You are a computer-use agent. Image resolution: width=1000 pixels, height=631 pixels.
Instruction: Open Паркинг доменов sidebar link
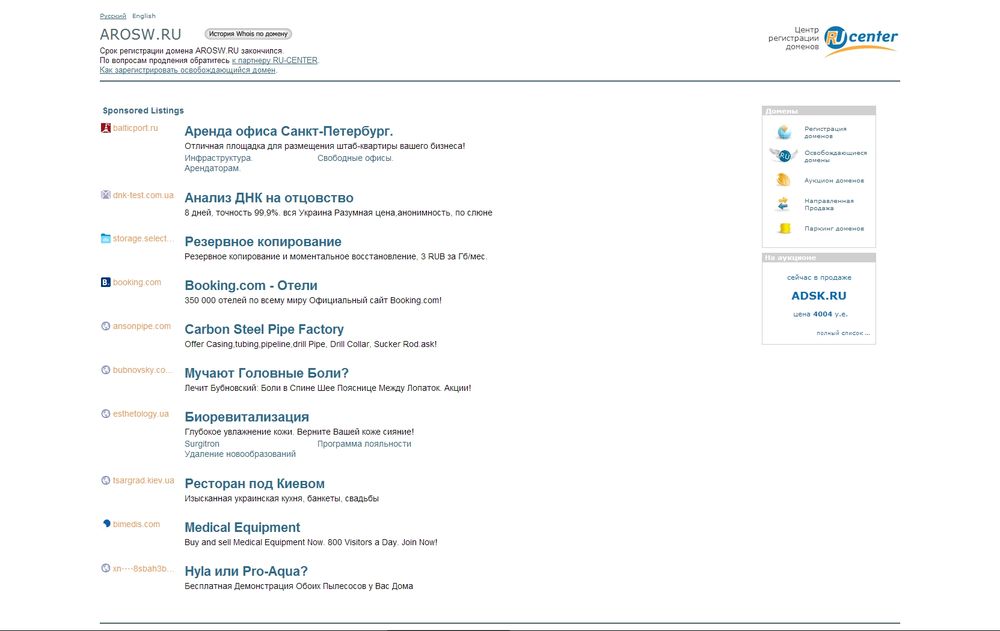point(834,228)
